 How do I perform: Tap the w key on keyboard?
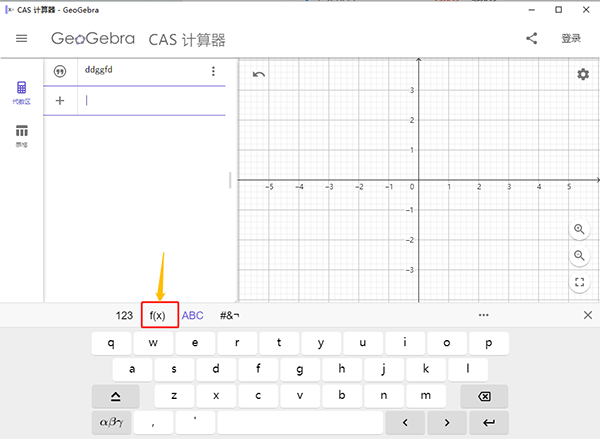click(153, 343)
